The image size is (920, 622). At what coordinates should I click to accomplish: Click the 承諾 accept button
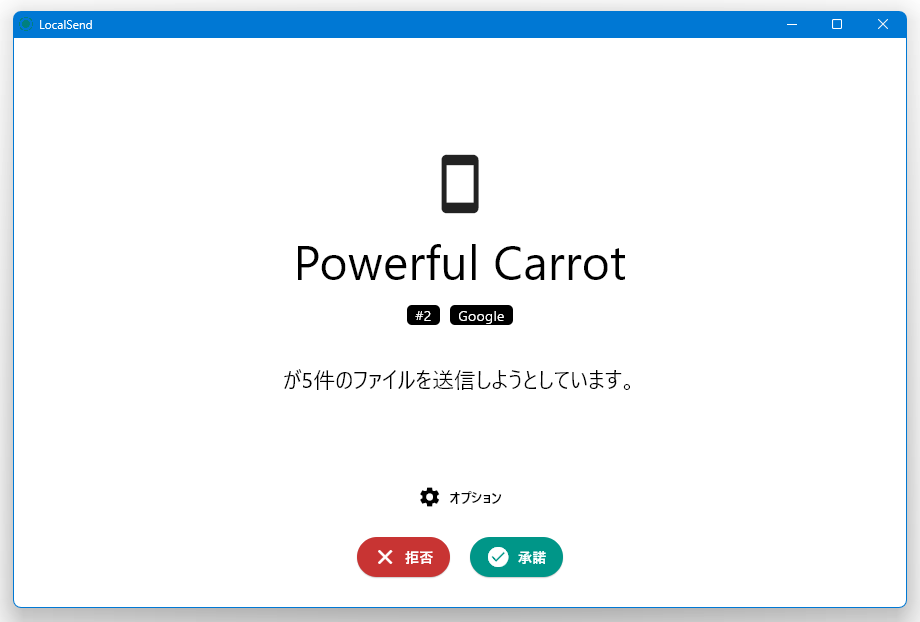516,557
